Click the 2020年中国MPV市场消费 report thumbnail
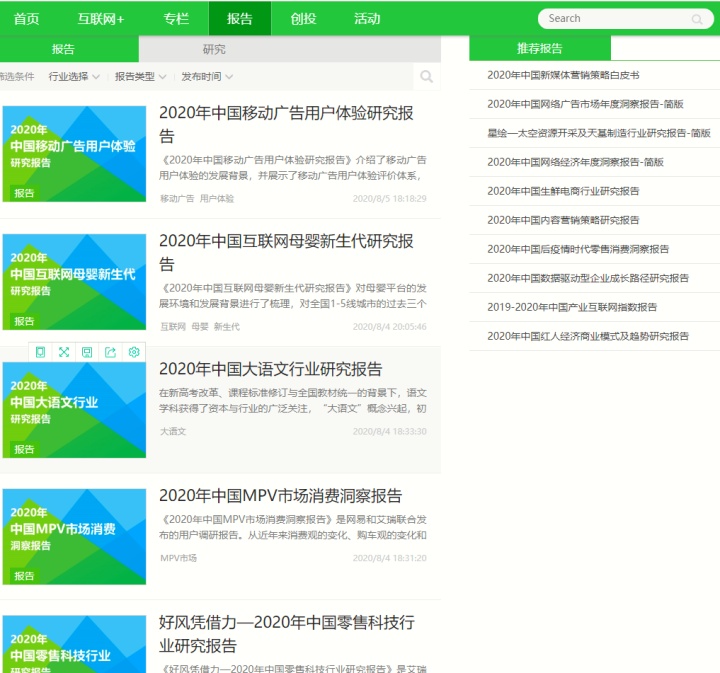 pos(74,536)
